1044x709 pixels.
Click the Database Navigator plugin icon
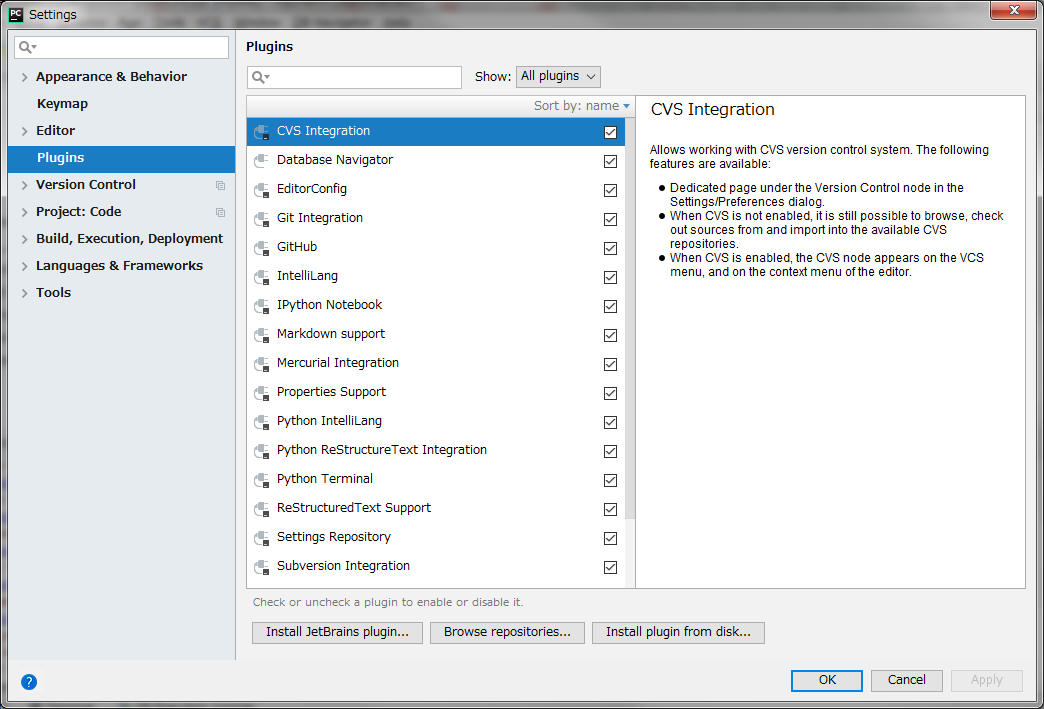(x=262, y=160)
